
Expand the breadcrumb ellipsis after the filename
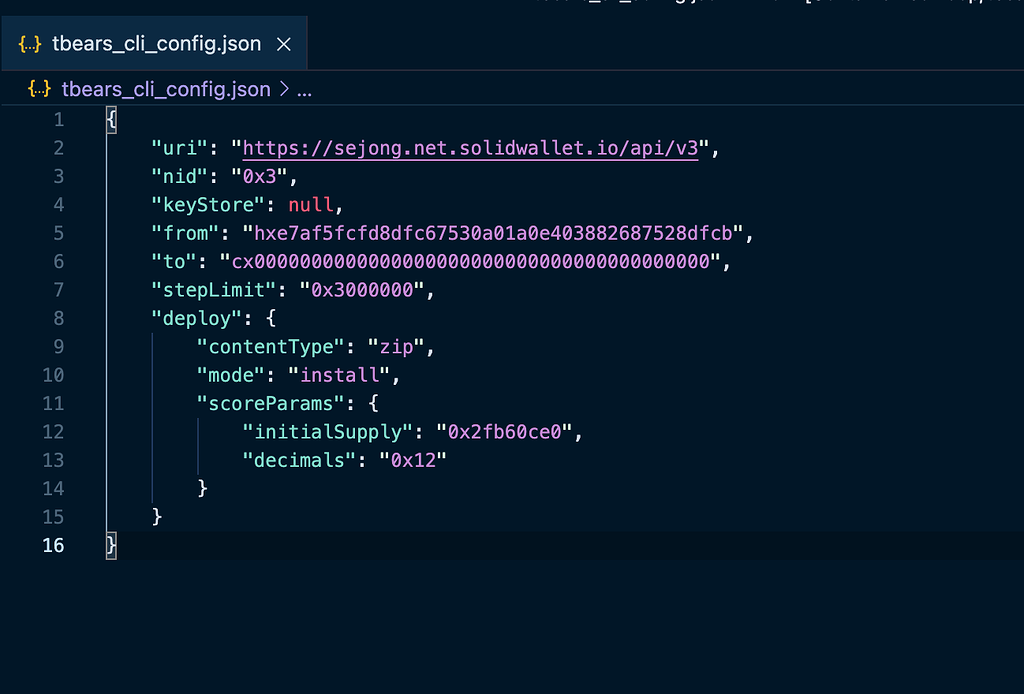click(303, 89)
